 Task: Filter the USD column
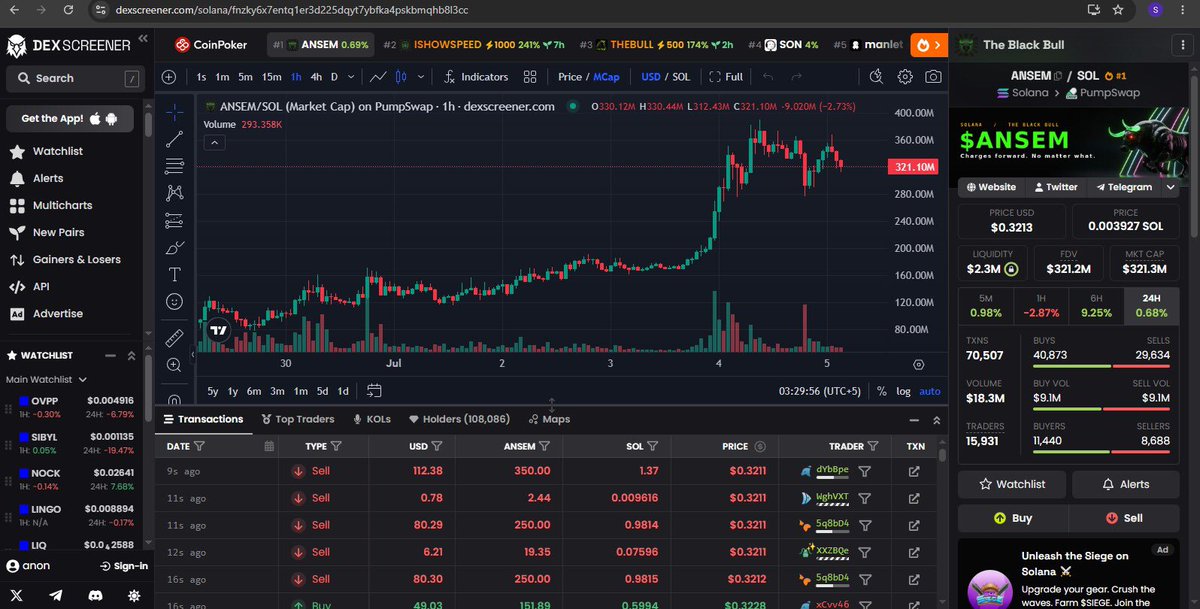click(x=438, y=446)
